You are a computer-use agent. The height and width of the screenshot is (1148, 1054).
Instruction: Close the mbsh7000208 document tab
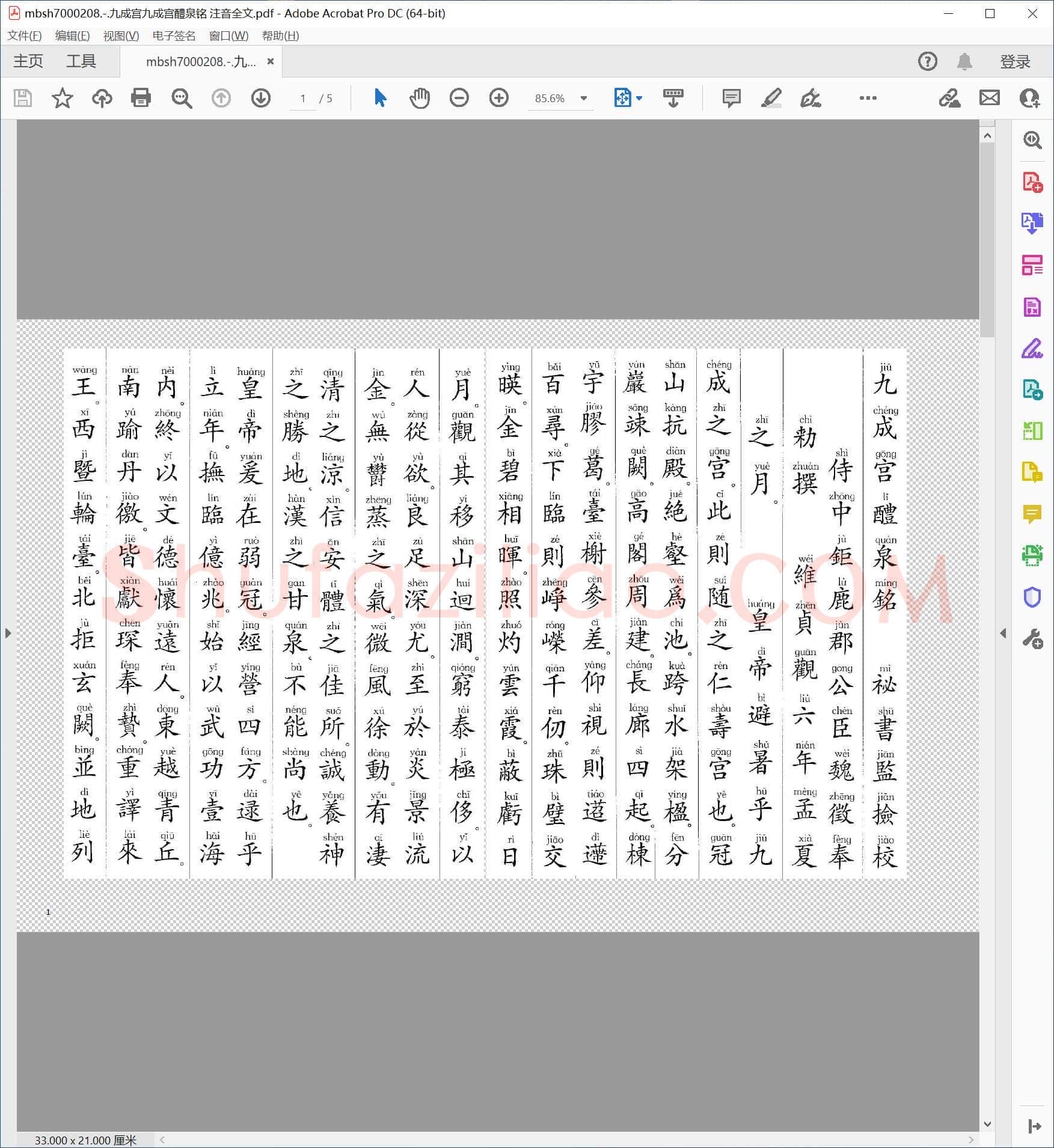(x=271, y=61)
